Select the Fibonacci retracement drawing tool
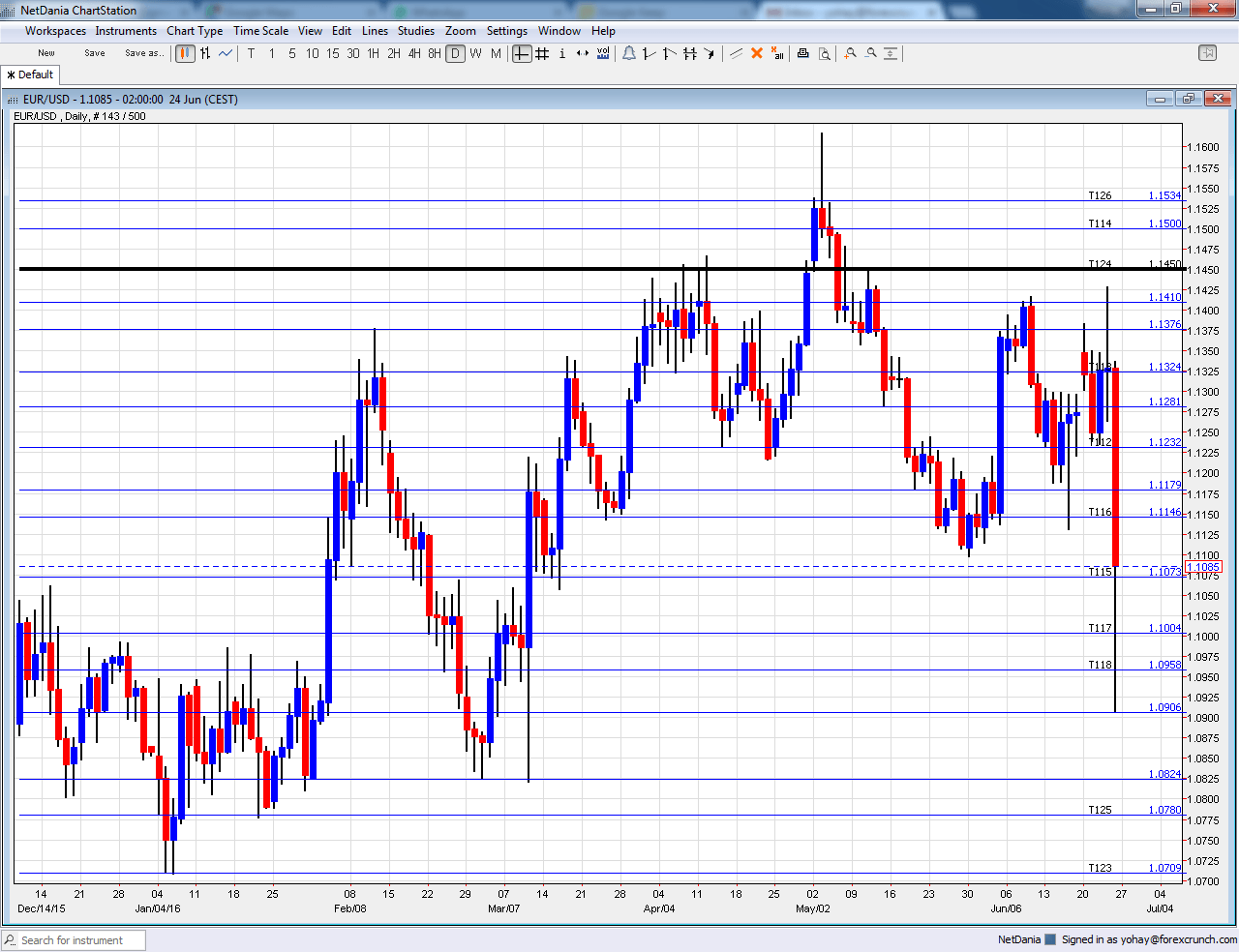Viewport: 1239px width, 952px height. 690,53
